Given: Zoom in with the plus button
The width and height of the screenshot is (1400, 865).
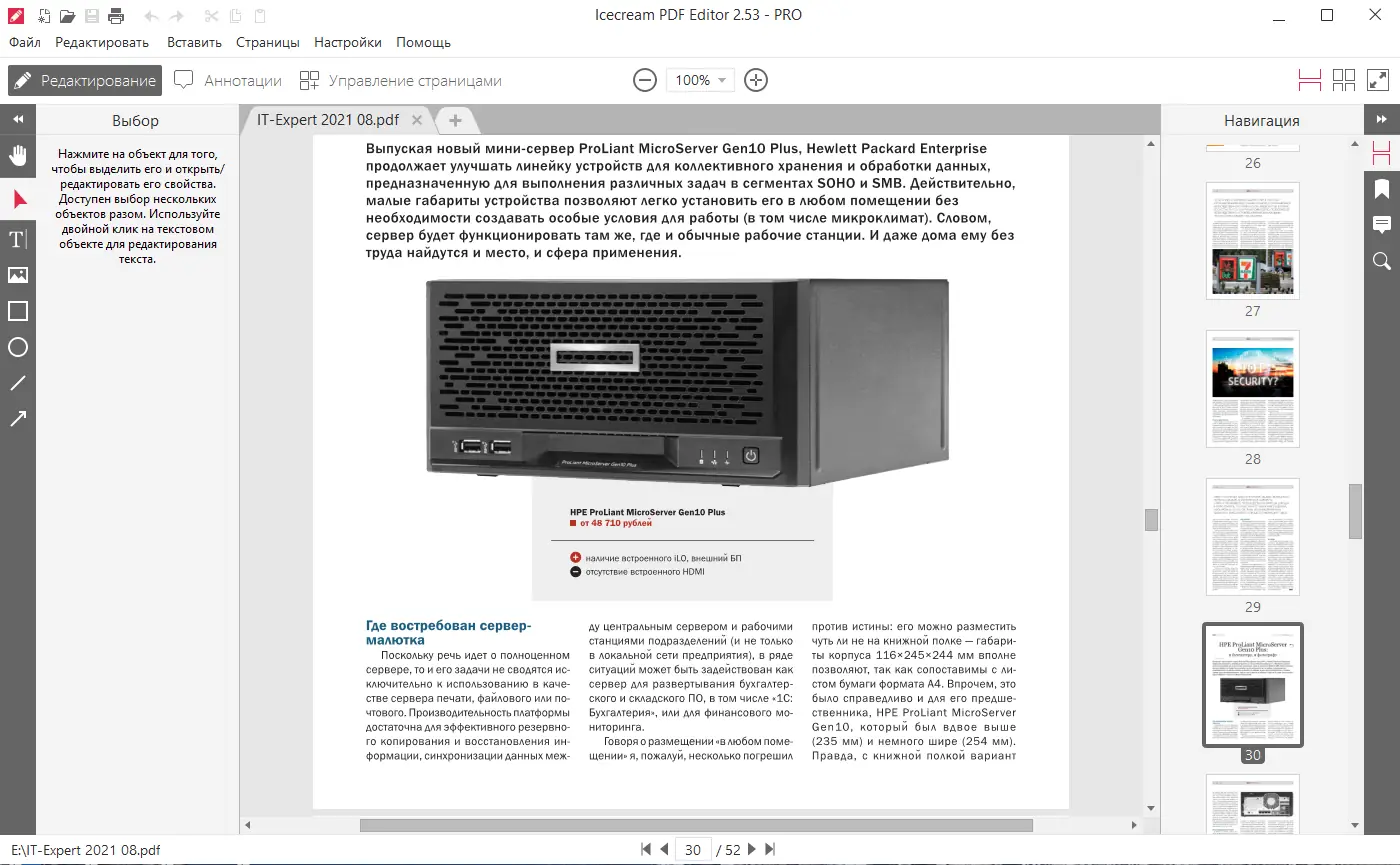Looking at the screenshot, I should 756,81.
